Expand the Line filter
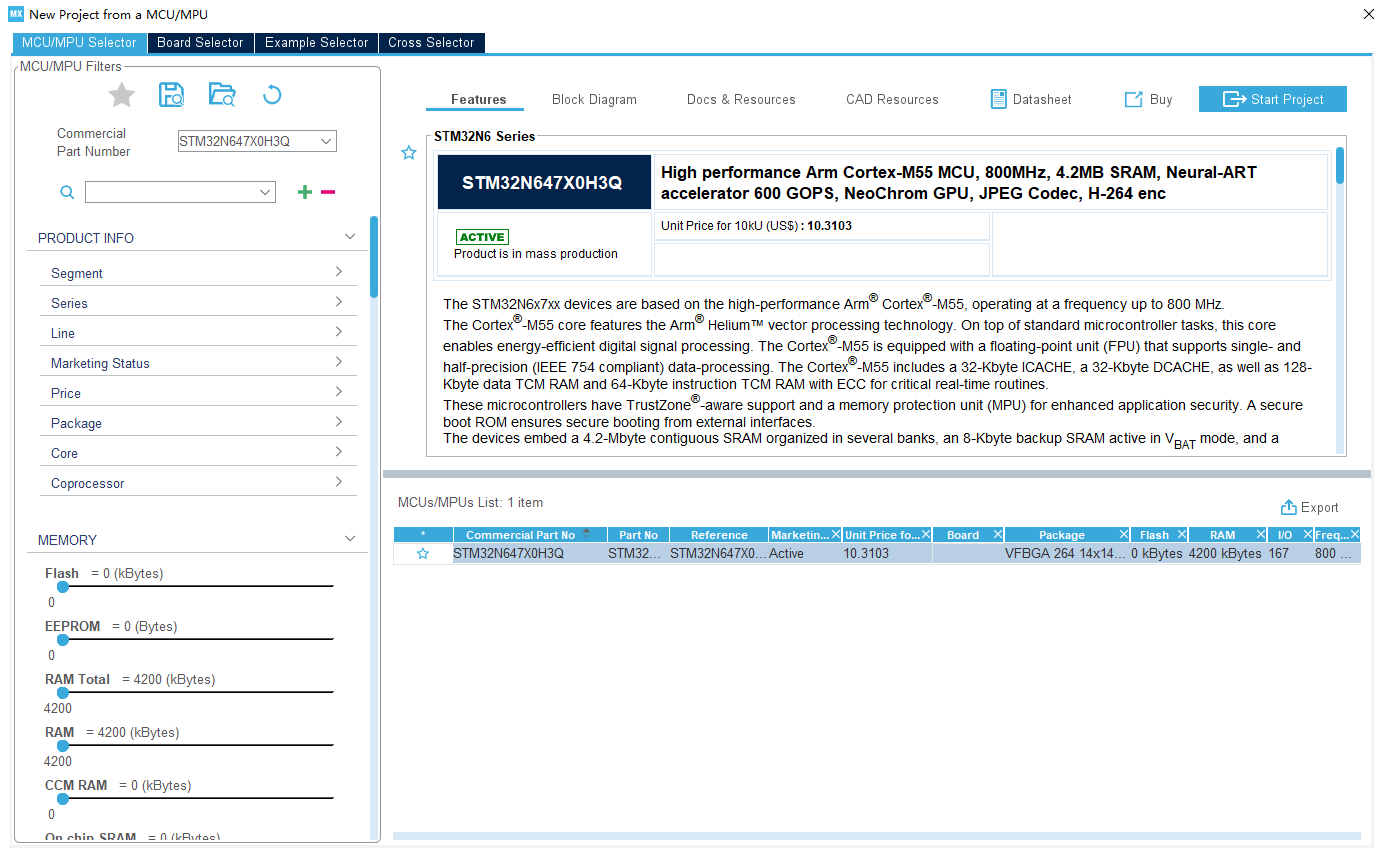This screenshot has height=858, width=1384. tap(339, 332)
